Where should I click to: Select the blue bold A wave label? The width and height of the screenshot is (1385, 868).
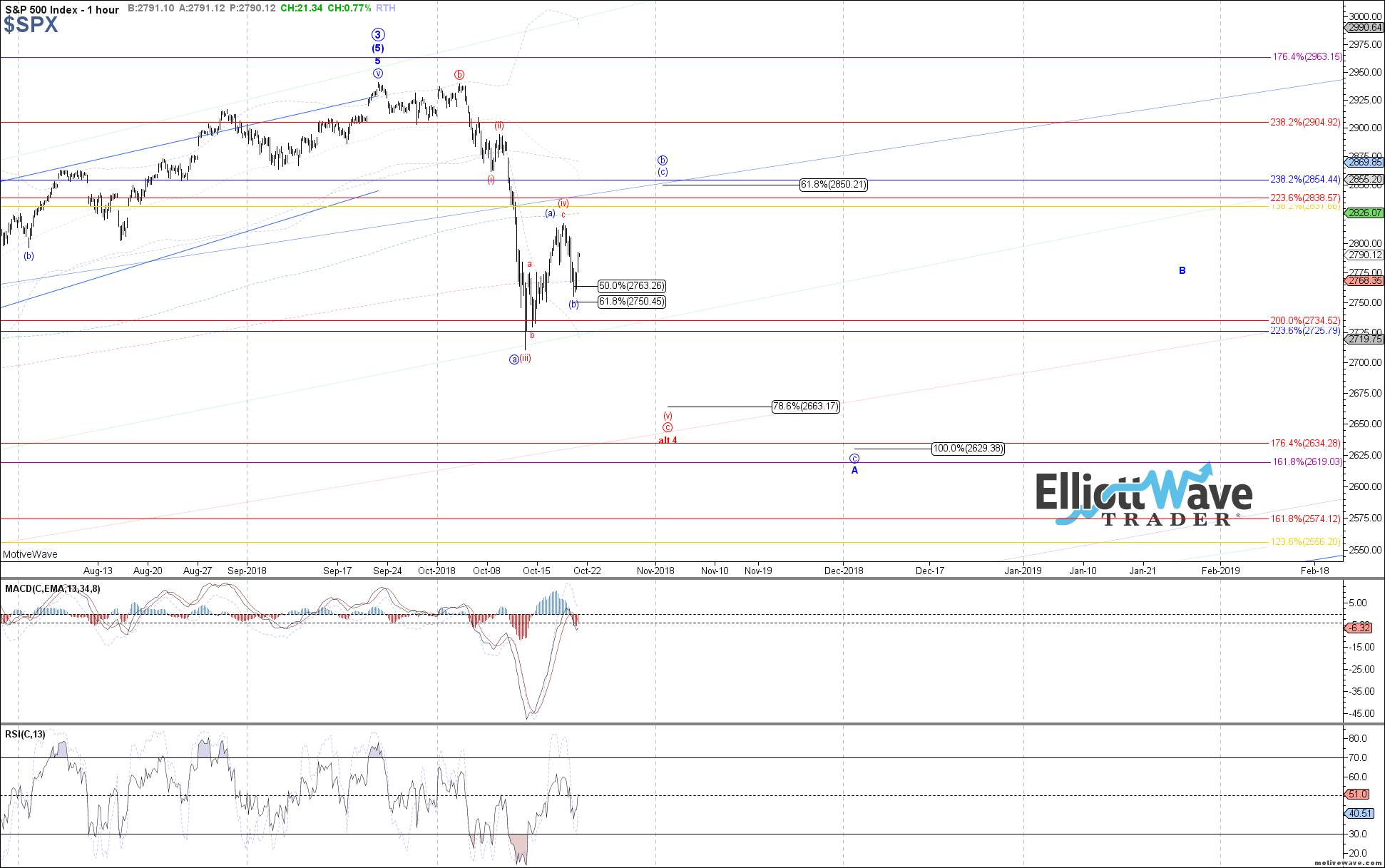click(x=854, y=470)
